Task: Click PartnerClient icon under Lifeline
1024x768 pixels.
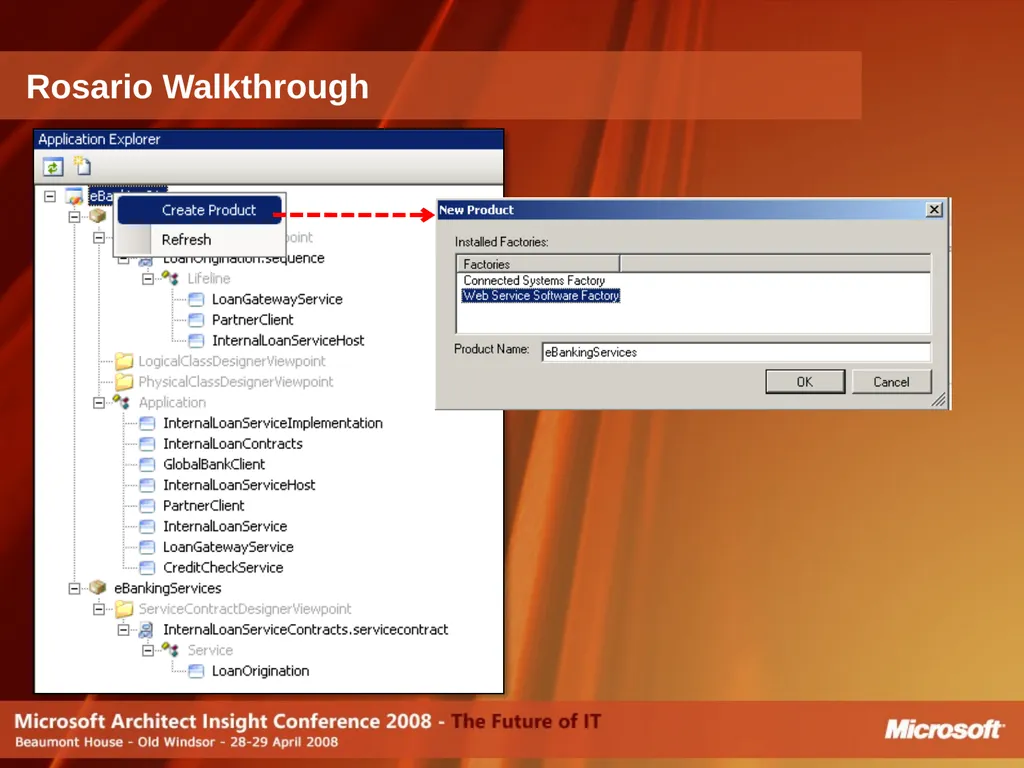Action: coord(196,320)
